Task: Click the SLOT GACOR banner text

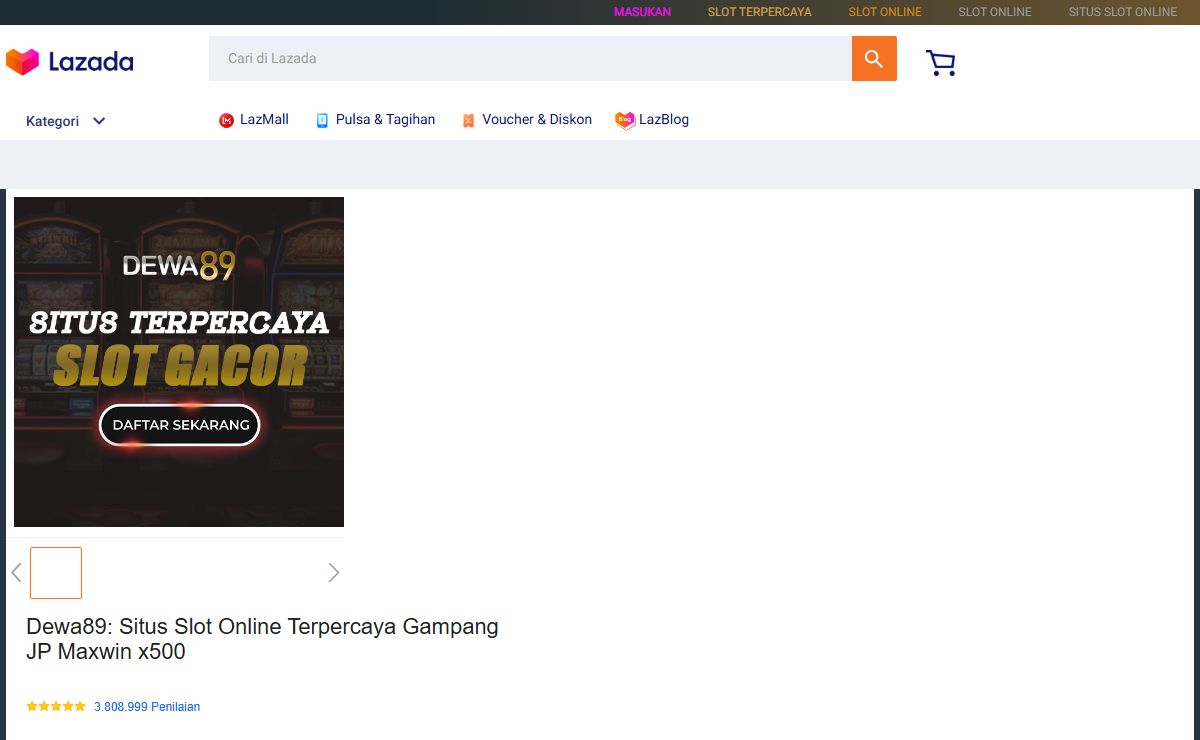Action: pos(180,366)
